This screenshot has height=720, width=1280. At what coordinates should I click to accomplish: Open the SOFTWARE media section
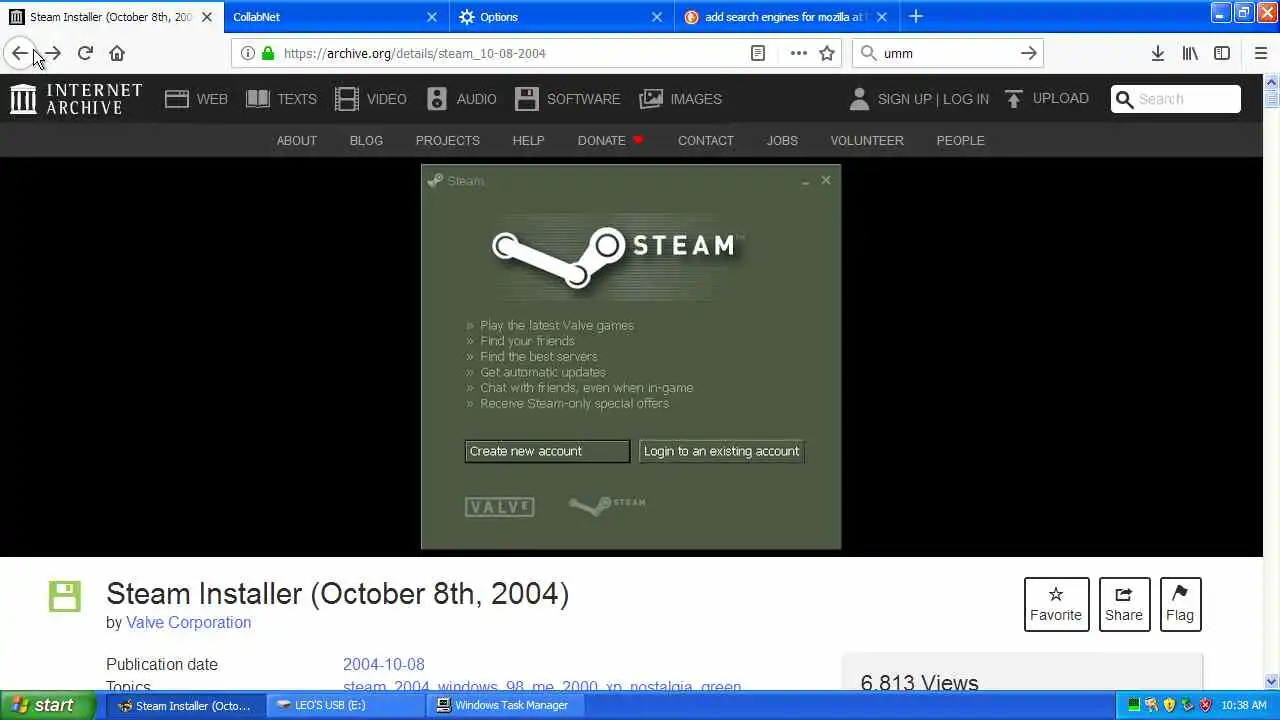coord(567,99)
